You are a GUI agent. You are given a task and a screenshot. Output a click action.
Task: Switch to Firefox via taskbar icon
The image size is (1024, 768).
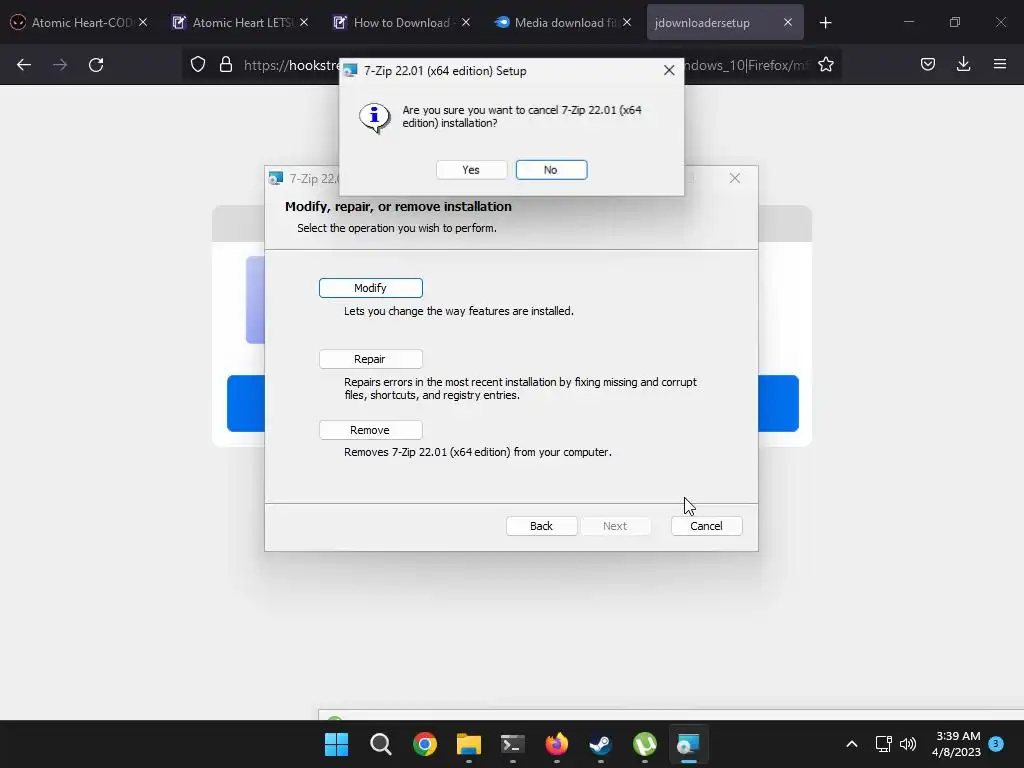(x=556, y=744)
